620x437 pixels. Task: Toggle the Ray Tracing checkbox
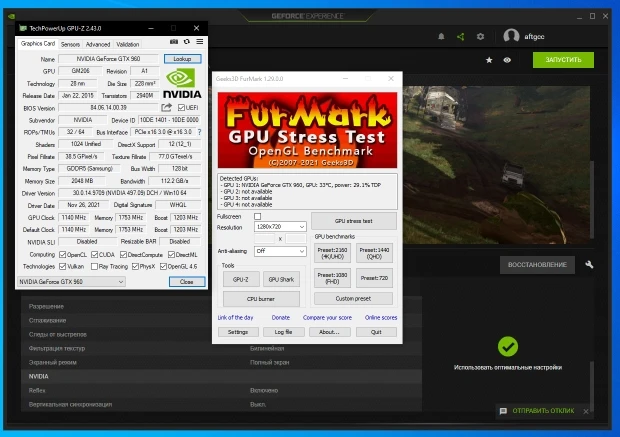[x=94, y=267]
